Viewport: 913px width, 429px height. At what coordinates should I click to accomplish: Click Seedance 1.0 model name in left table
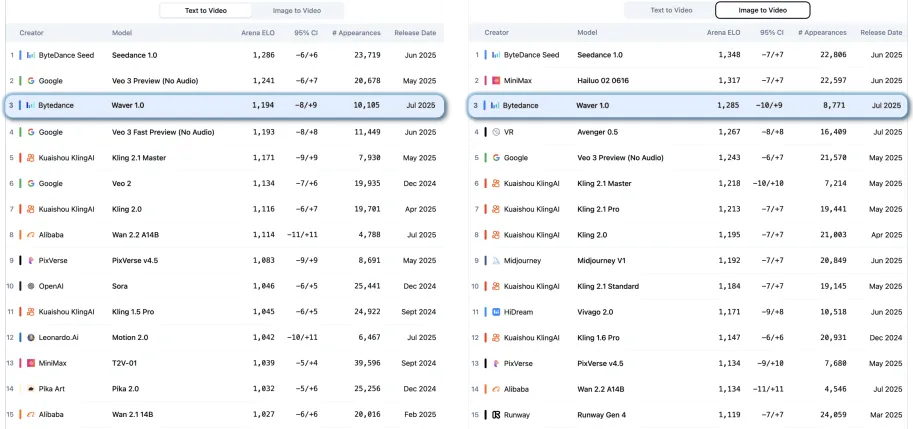click(135, 55)
